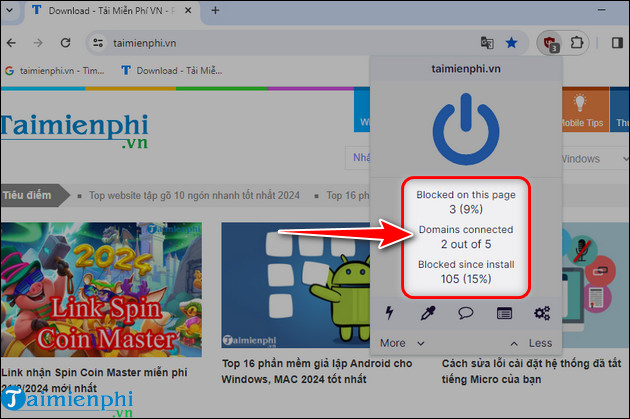Image resolution: width=630 pixels, height=419 pixels.
Task: Open the taimienphi.vn - Tìm... Google bookmark
Action: pos(55,71)
